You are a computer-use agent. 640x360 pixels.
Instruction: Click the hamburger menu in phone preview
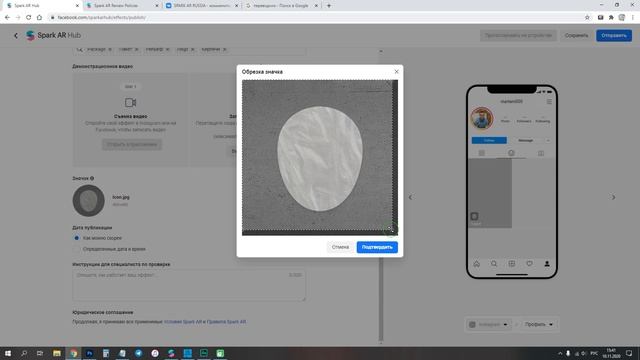click(x=549, y=102)
